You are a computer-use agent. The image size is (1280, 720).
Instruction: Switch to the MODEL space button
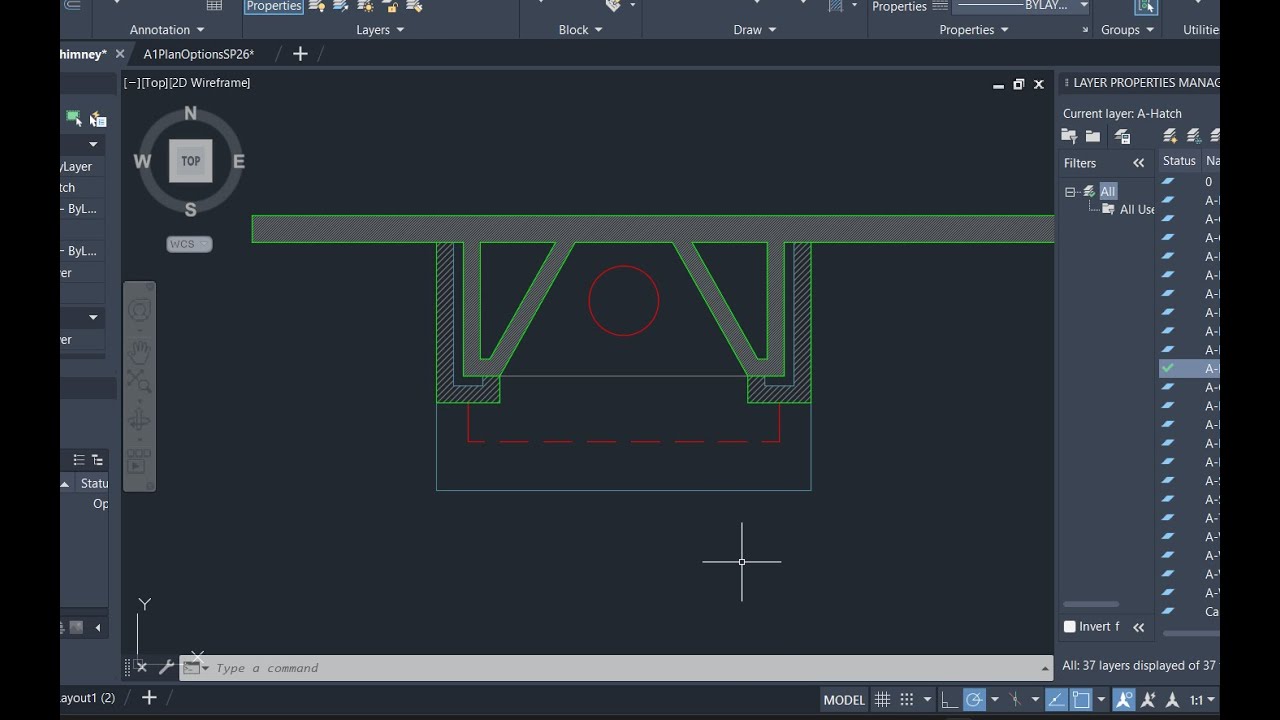(844, 700)
